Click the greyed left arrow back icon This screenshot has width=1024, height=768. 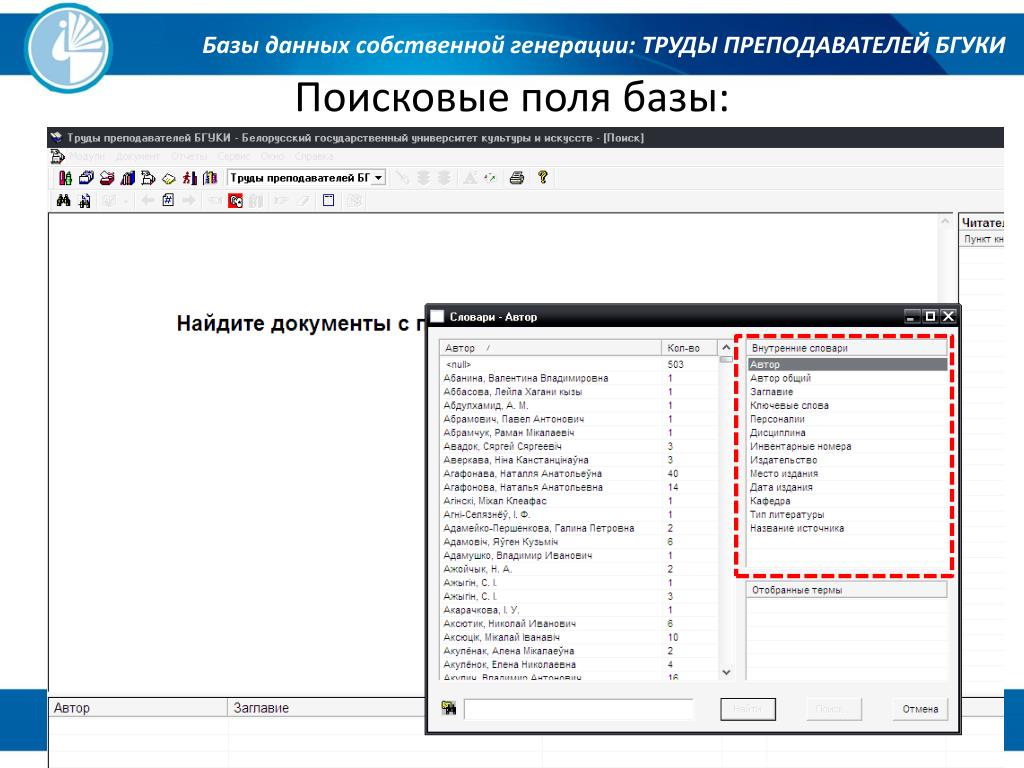[148, 200]
